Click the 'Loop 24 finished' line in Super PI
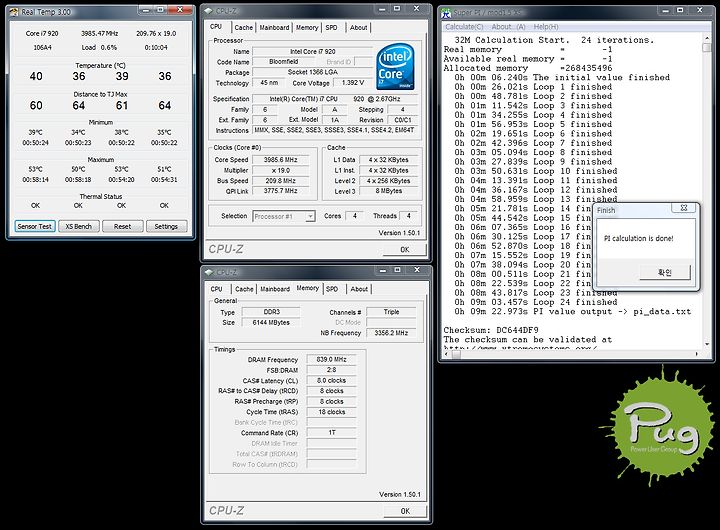Viewport: 720px width, 530px height. 536,302
